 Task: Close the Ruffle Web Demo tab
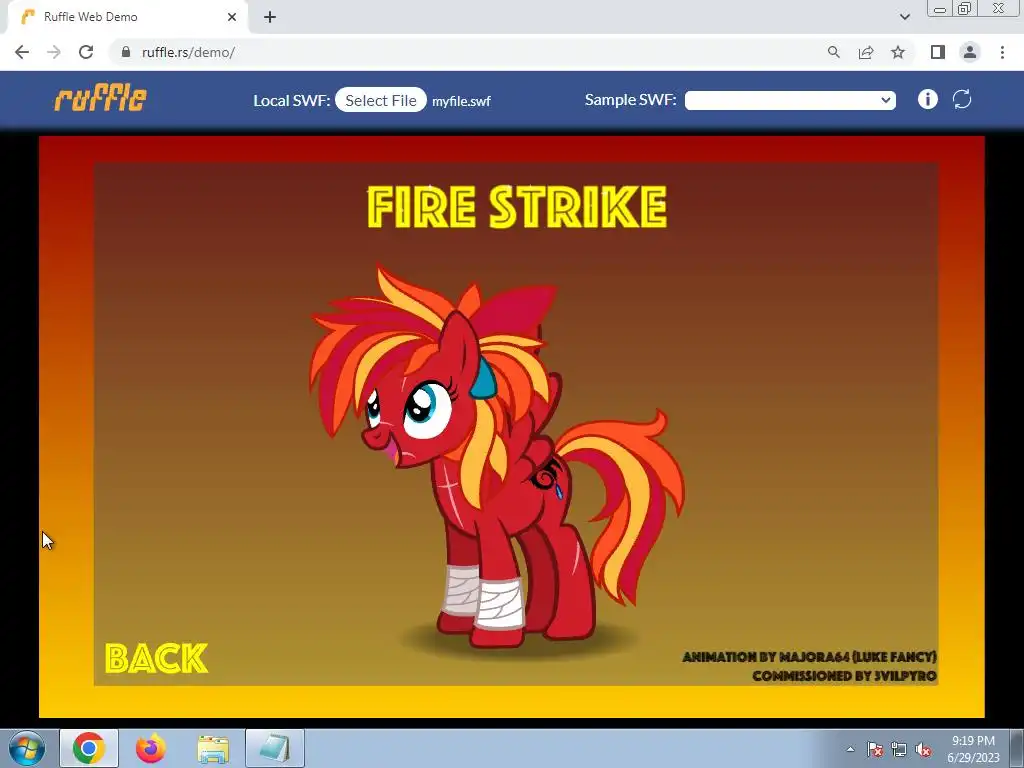(232, 17)
